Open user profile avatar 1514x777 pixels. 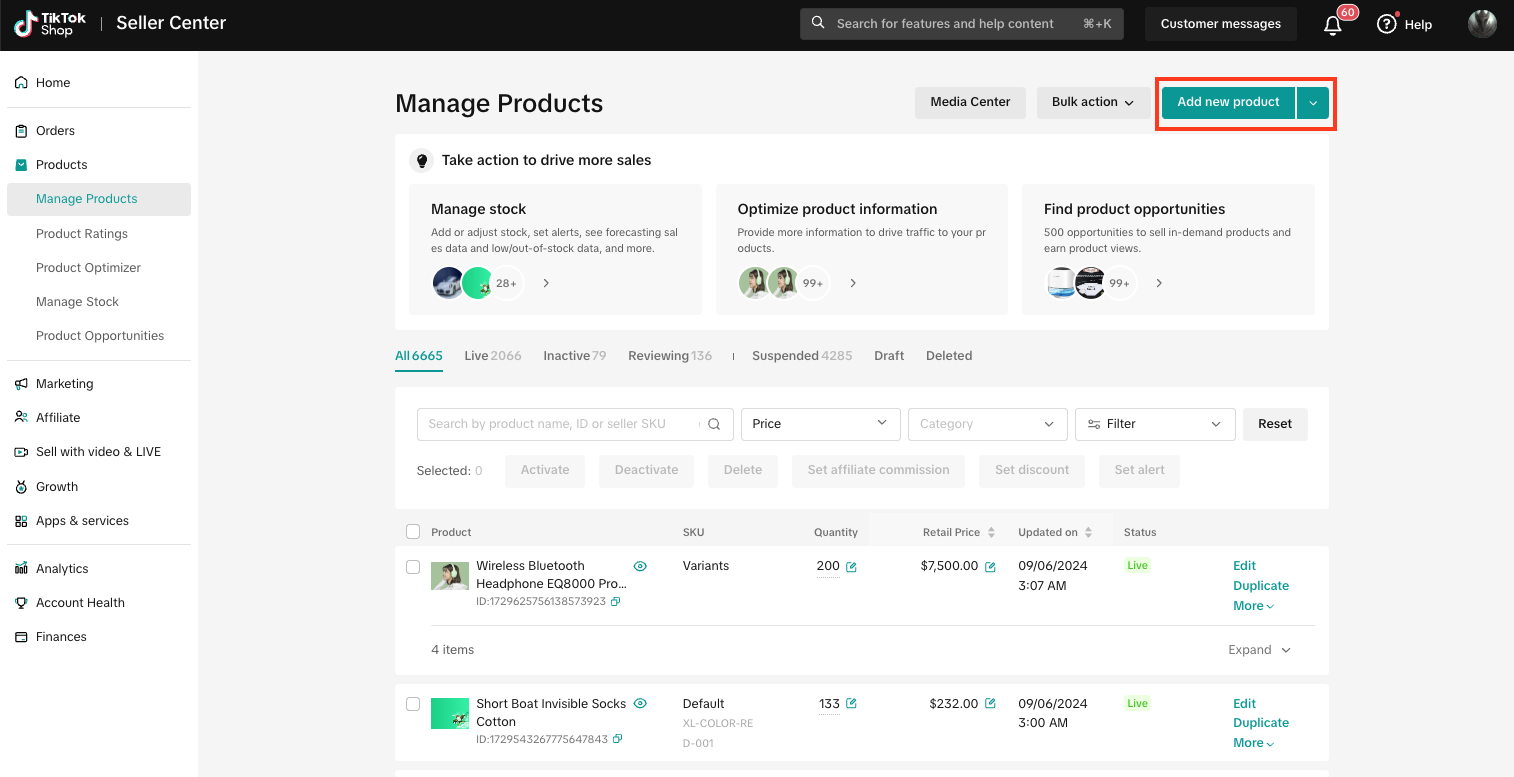pyautogui.click(x=1481, y=24)
